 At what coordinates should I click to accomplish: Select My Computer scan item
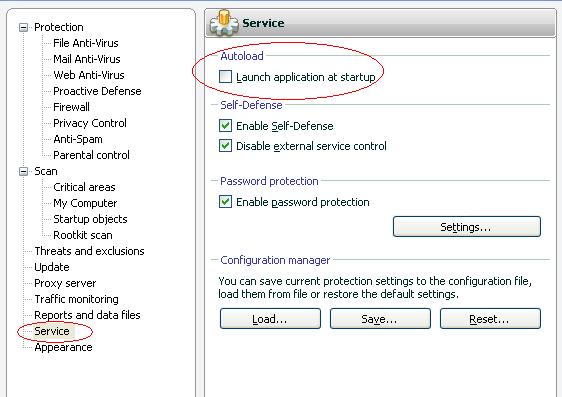pyautogui.click(x=85, y=203)
